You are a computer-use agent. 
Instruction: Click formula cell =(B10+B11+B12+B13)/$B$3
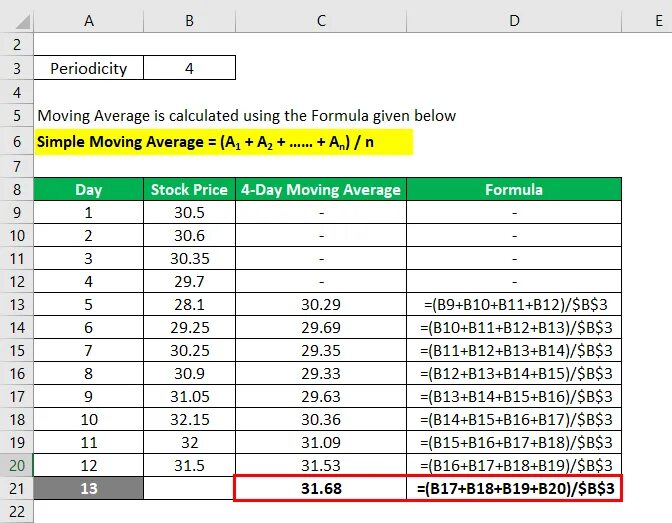pos(514,328)
